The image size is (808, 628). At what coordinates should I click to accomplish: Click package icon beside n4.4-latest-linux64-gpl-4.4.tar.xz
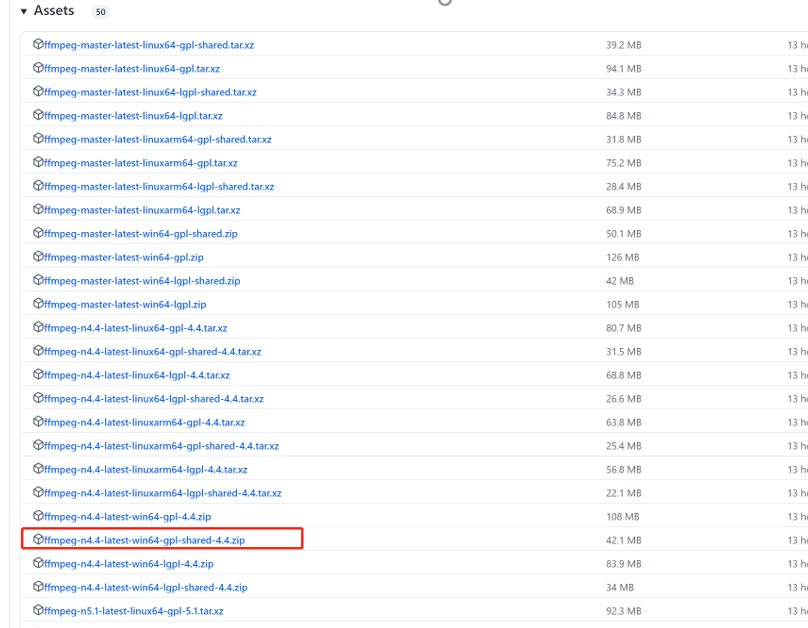point(38,327)
